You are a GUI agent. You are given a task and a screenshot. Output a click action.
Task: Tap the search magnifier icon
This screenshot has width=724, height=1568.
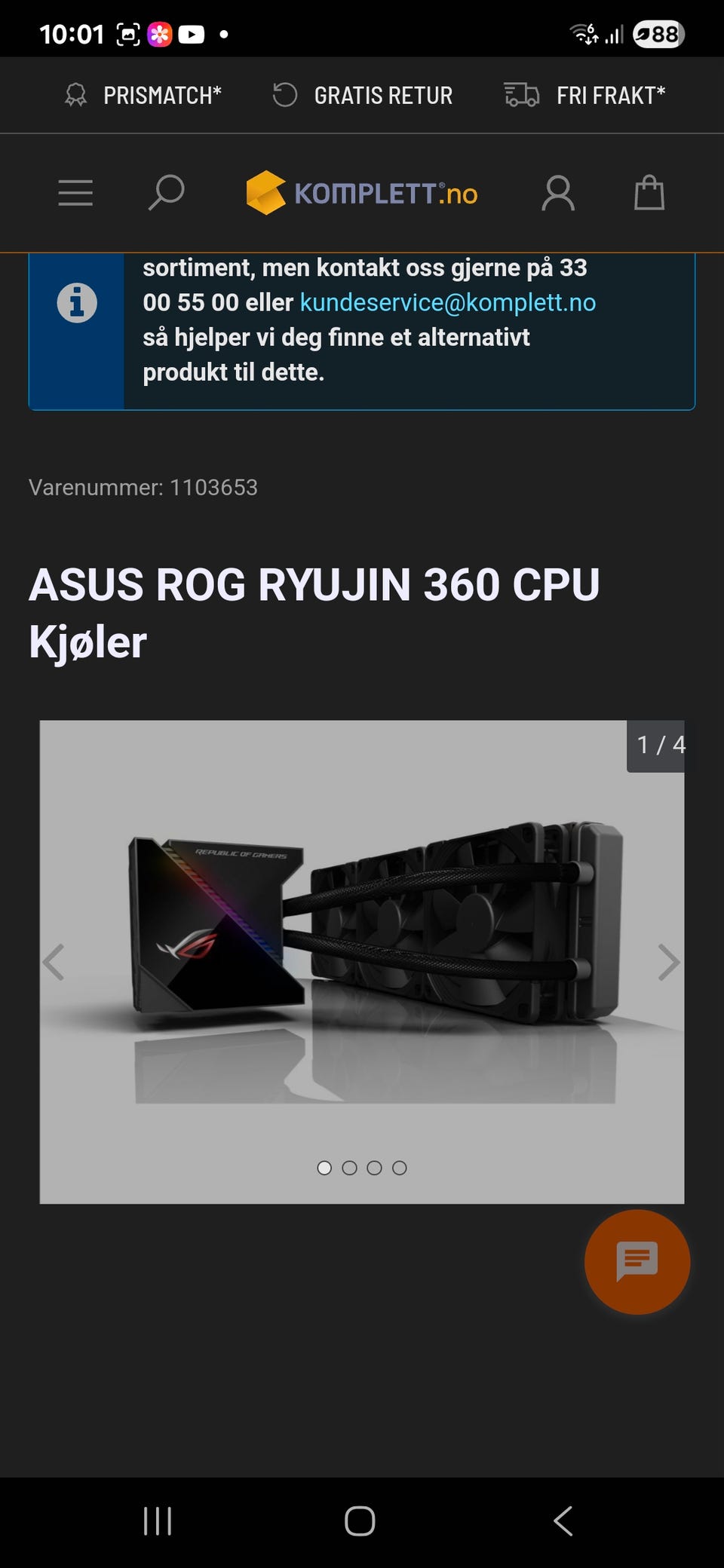166,193
